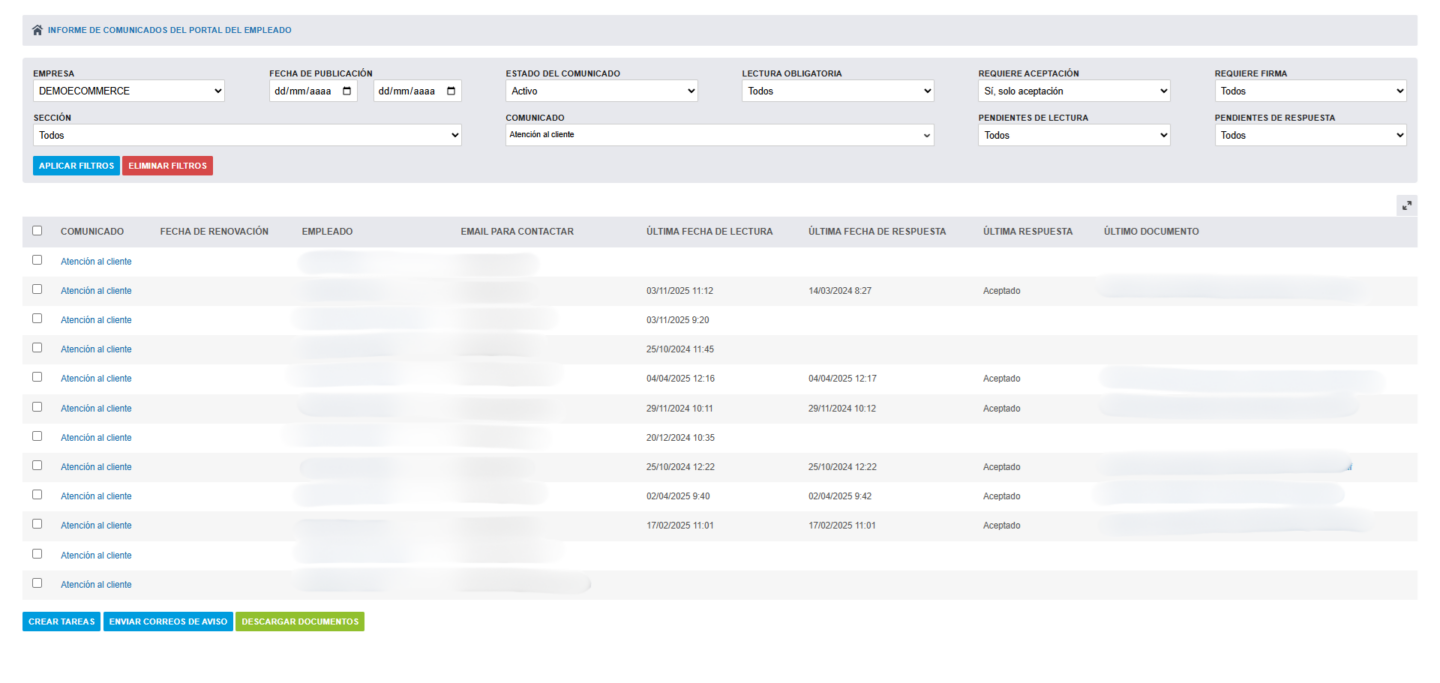This screenshot has width=1440, height=683.
Task: Open the Requiere aceptación dropdown
Action: (x=1073, y=91)
